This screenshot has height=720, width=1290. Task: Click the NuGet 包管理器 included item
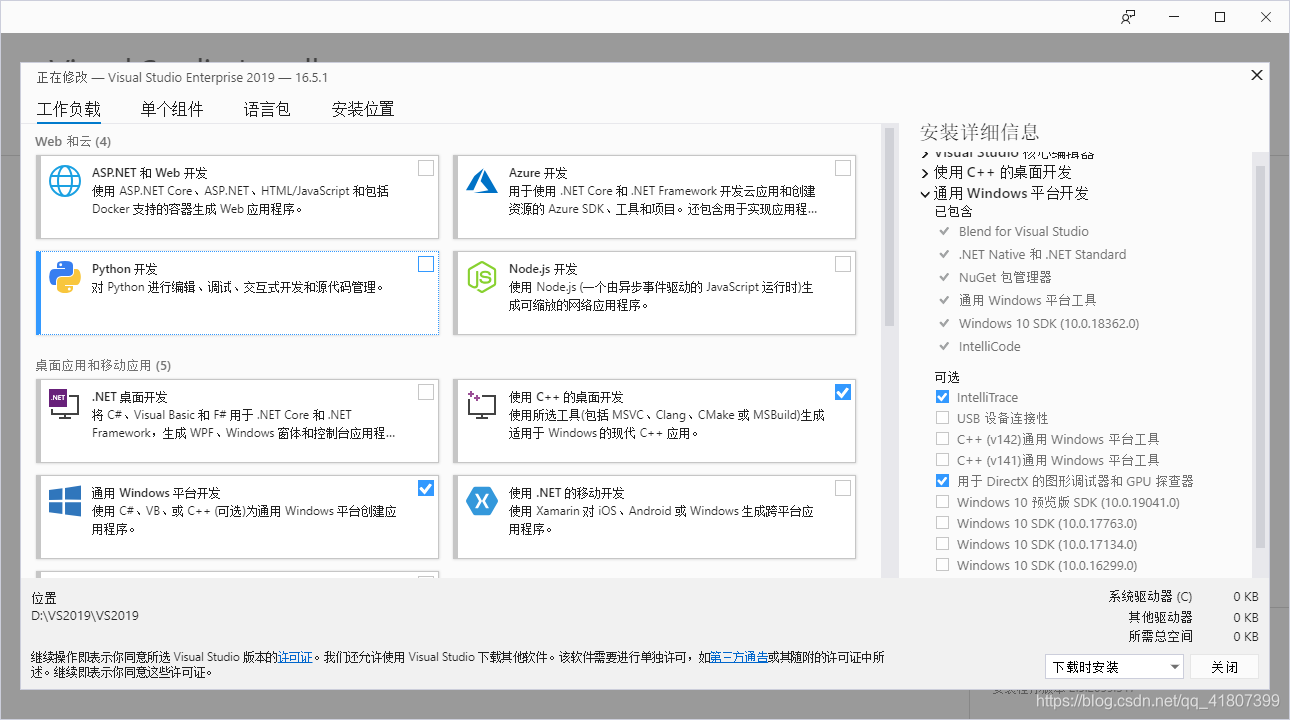tap(1005, 277)
